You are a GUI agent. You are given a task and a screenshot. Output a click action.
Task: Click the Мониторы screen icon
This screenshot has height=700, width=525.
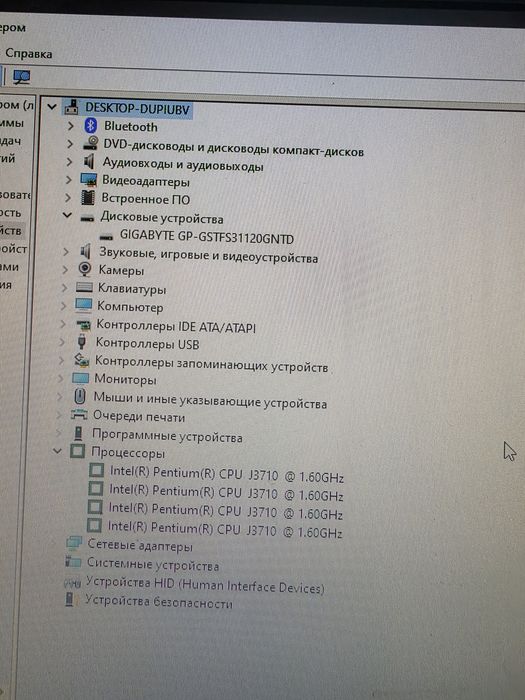pos(80,378)
